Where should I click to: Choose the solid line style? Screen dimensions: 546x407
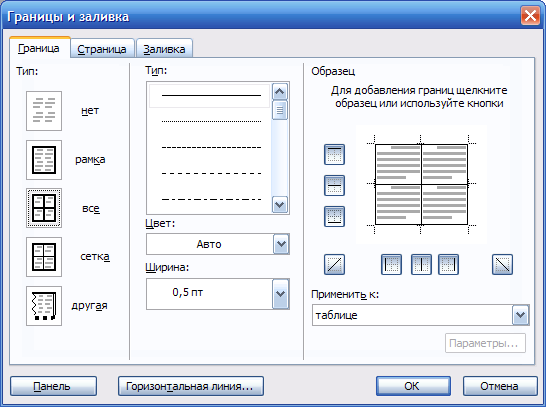tap(209, 95)
